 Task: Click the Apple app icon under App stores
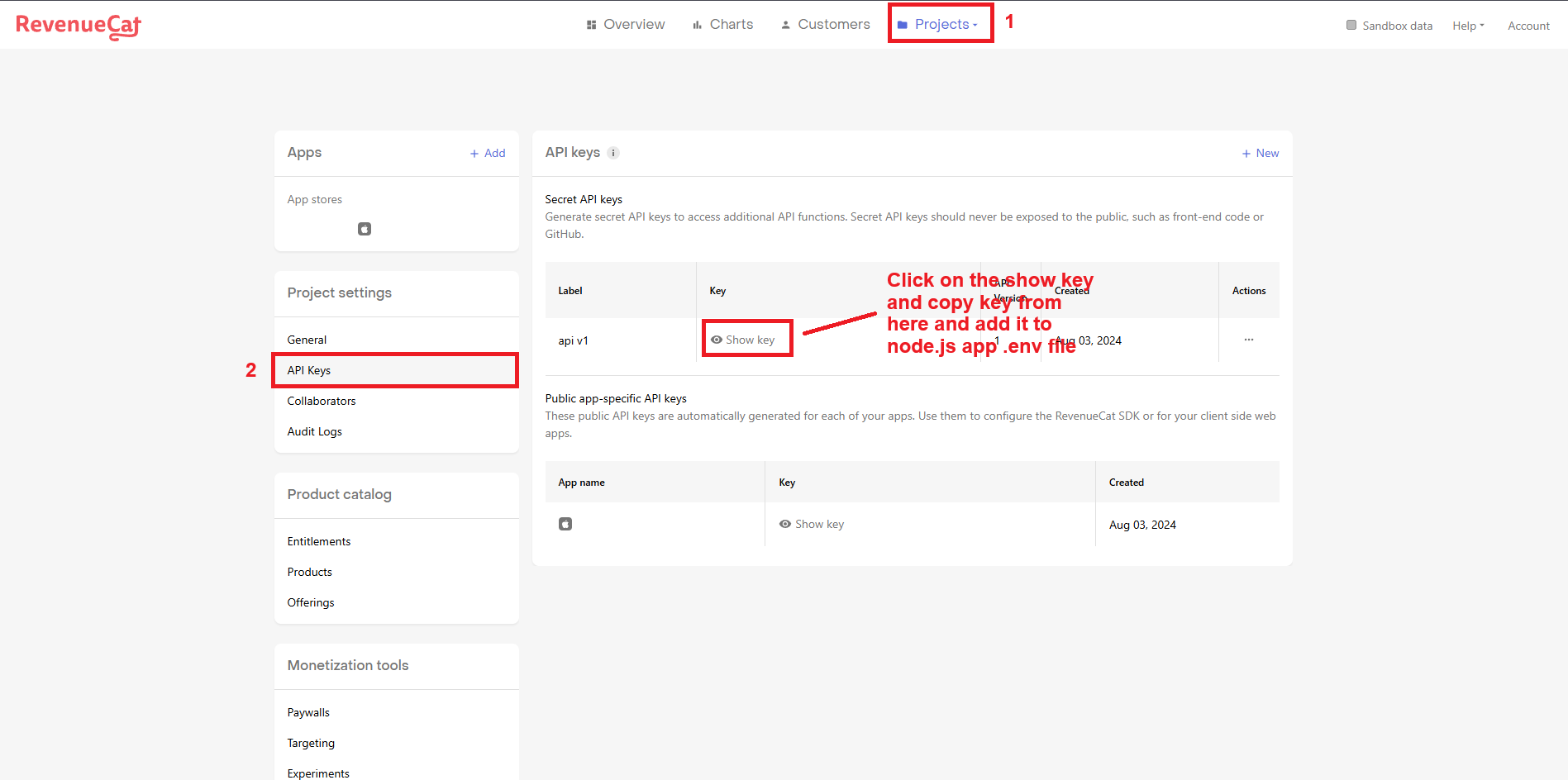365,229
